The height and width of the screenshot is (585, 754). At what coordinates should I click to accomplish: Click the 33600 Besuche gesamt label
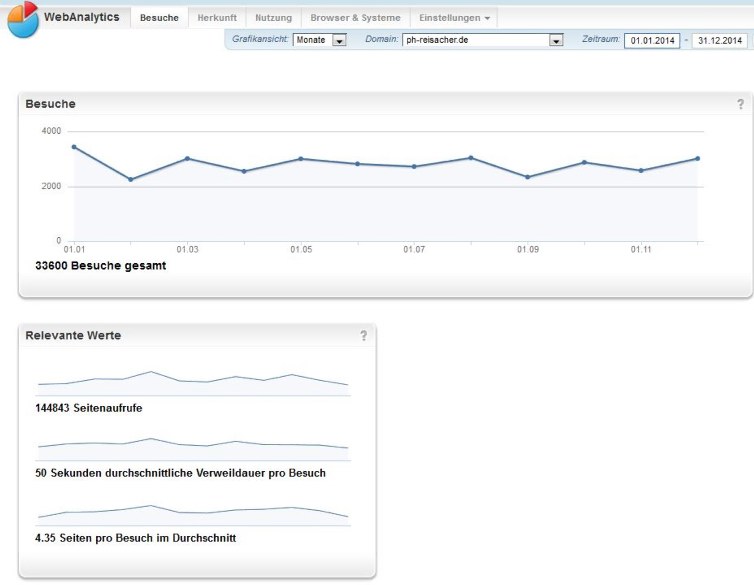coord(100,266)
